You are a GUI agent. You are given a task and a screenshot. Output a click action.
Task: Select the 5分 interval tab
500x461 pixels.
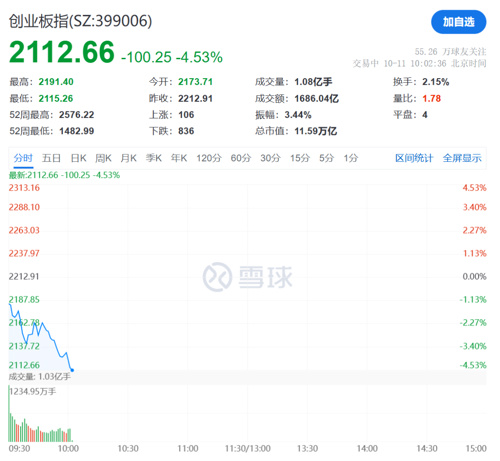click(x=326, y=158)
